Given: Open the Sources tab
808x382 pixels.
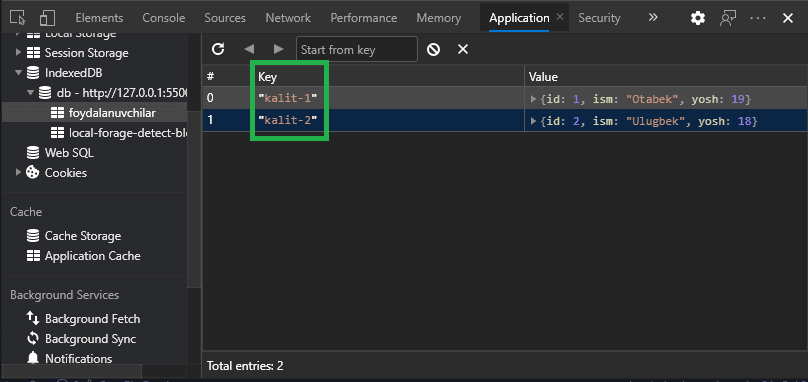Looking at the screenshot, I should pos(225,18).
